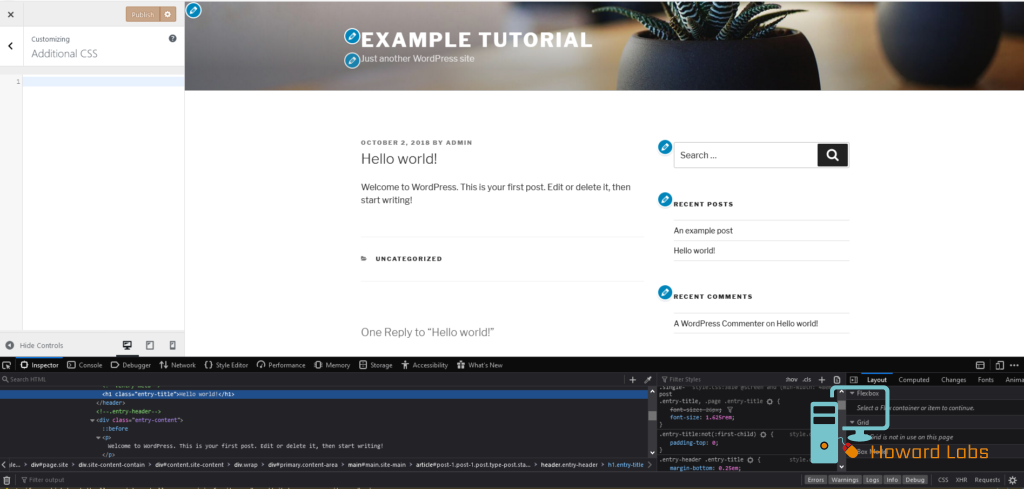Toggle Errors filter in console

815,480
